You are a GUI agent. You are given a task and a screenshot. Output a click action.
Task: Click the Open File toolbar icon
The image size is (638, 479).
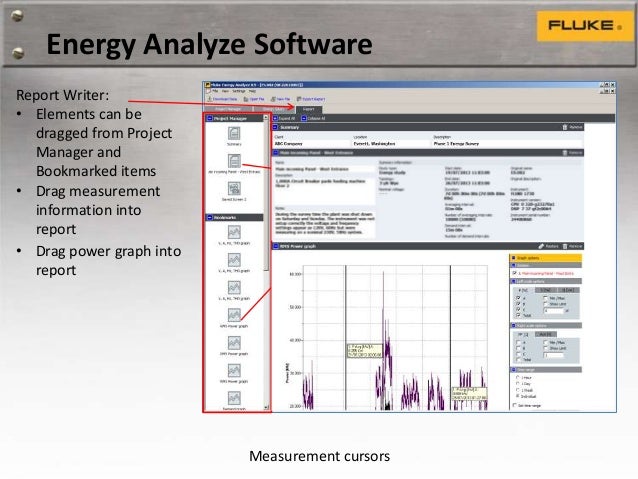246,99
